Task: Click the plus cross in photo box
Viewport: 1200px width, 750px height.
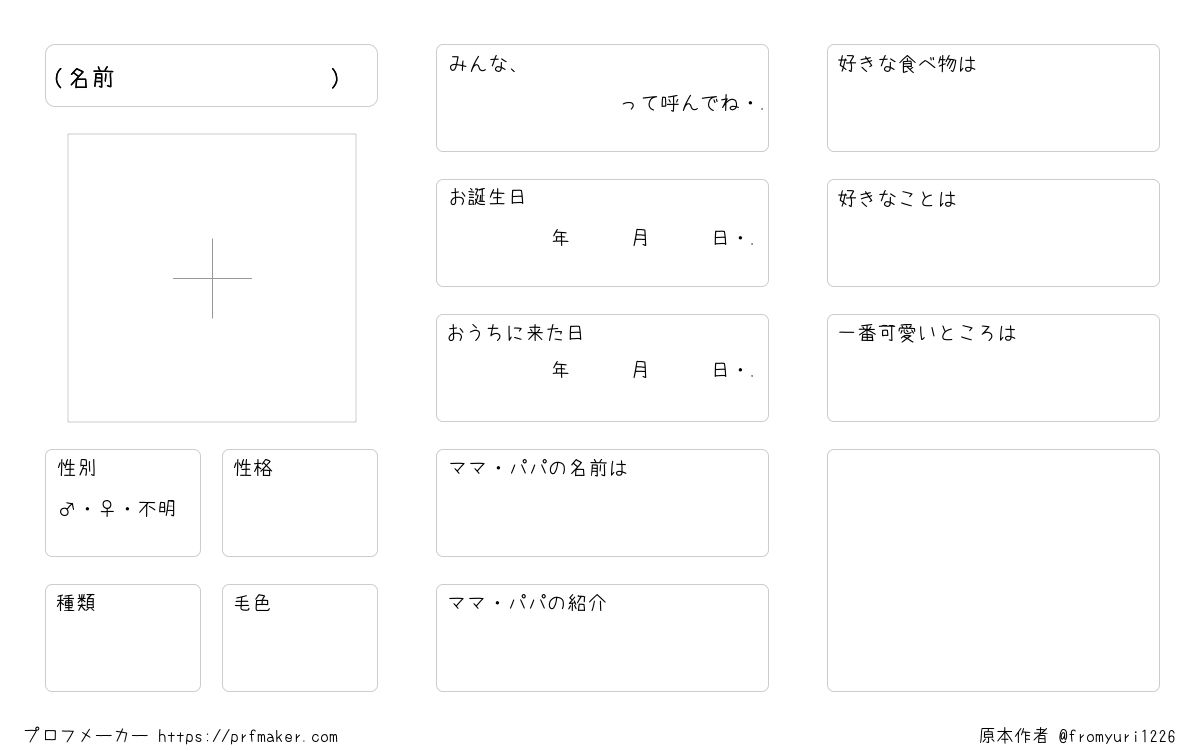Action: coord(212,278)
